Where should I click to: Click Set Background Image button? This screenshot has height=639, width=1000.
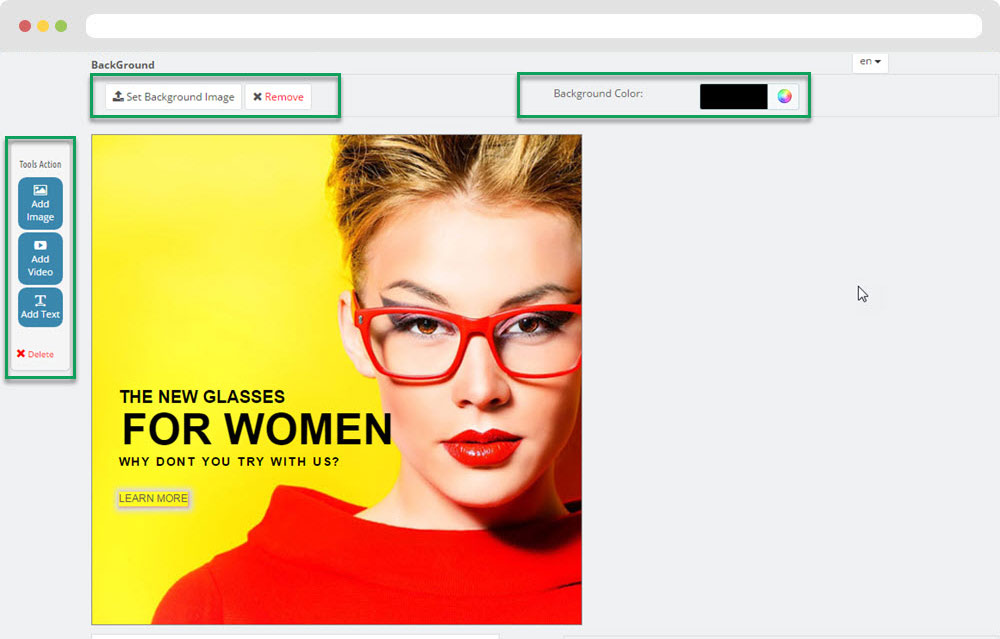pos(173,97)
